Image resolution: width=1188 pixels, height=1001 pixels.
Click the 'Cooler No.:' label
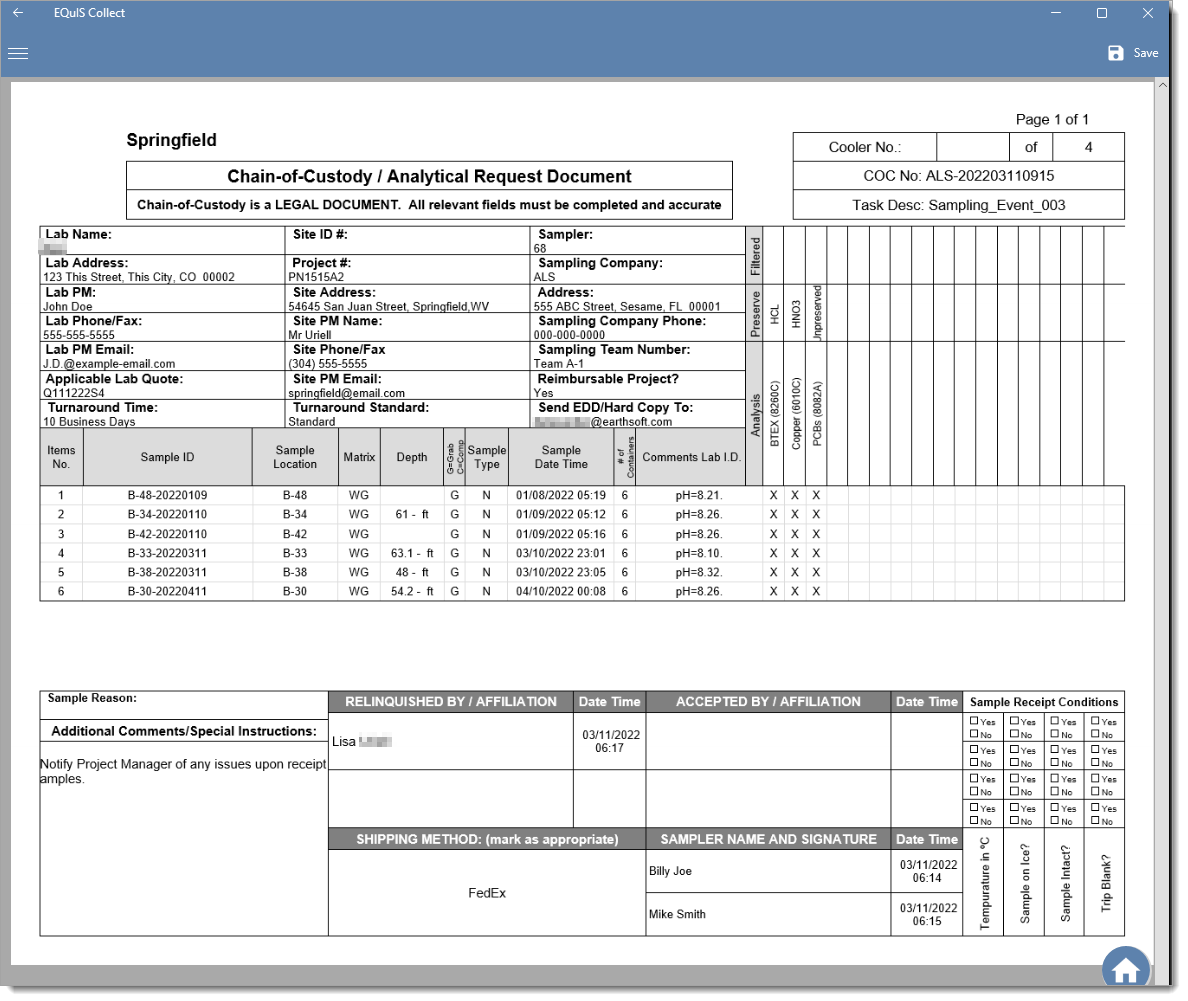tap(864, 147)
